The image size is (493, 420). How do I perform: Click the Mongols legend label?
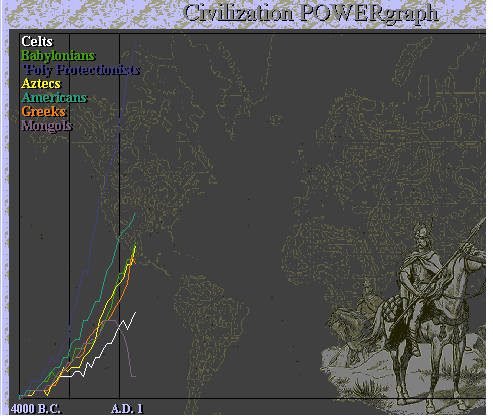[47, 126]
